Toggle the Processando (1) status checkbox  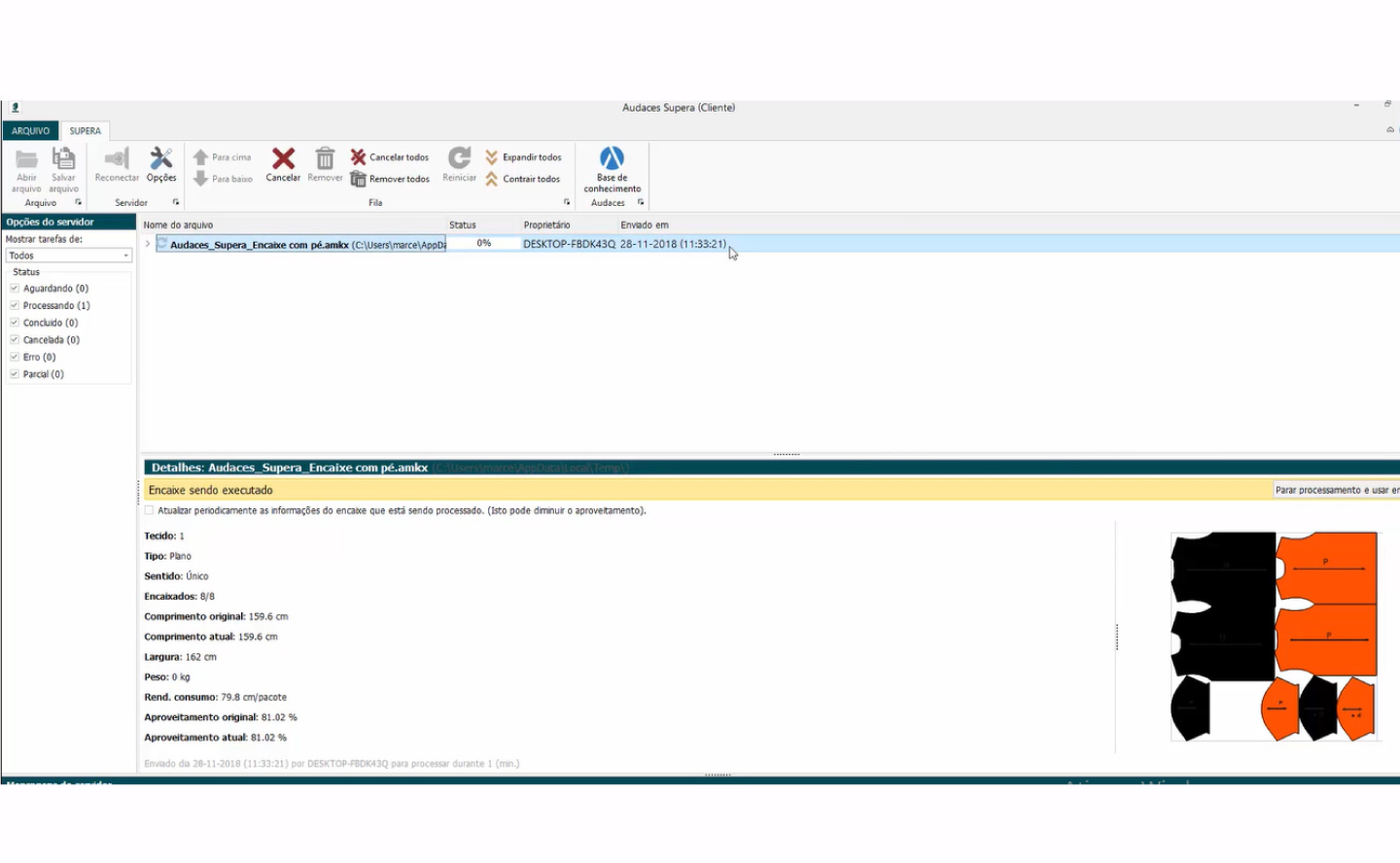[x=15, y=305]
